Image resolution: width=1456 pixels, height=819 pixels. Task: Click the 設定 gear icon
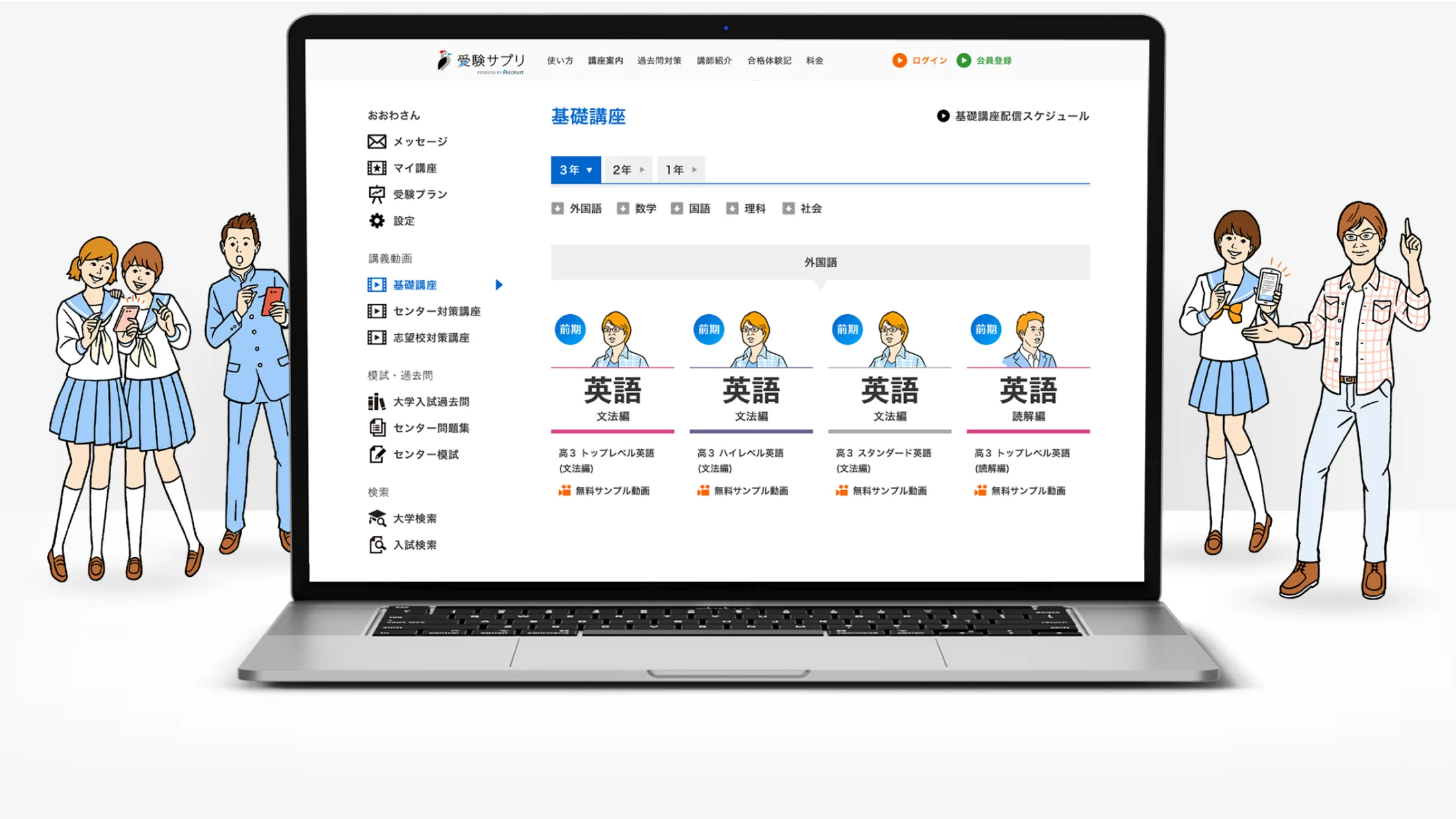376,220
